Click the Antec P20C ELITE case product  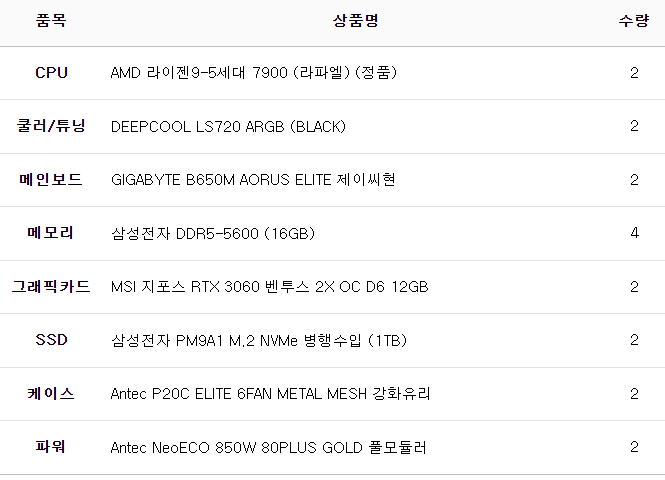pos(270,394)
